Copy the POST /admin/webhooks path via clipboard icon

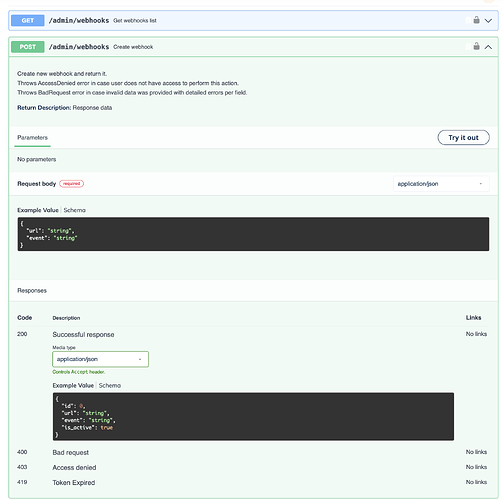pyautogui.click(x=468, y=46)
